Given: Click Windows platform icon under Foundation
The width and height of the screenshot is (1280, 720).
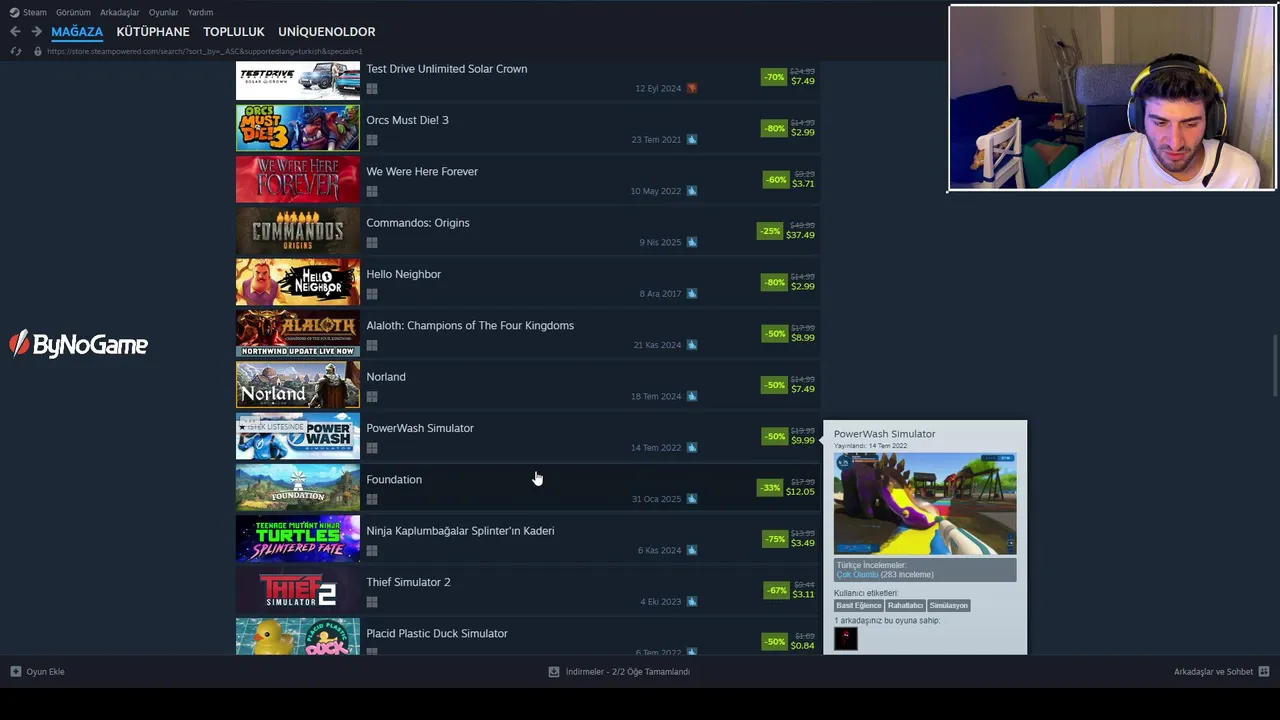Looking at the screenshot, I should tap(372, 499).
